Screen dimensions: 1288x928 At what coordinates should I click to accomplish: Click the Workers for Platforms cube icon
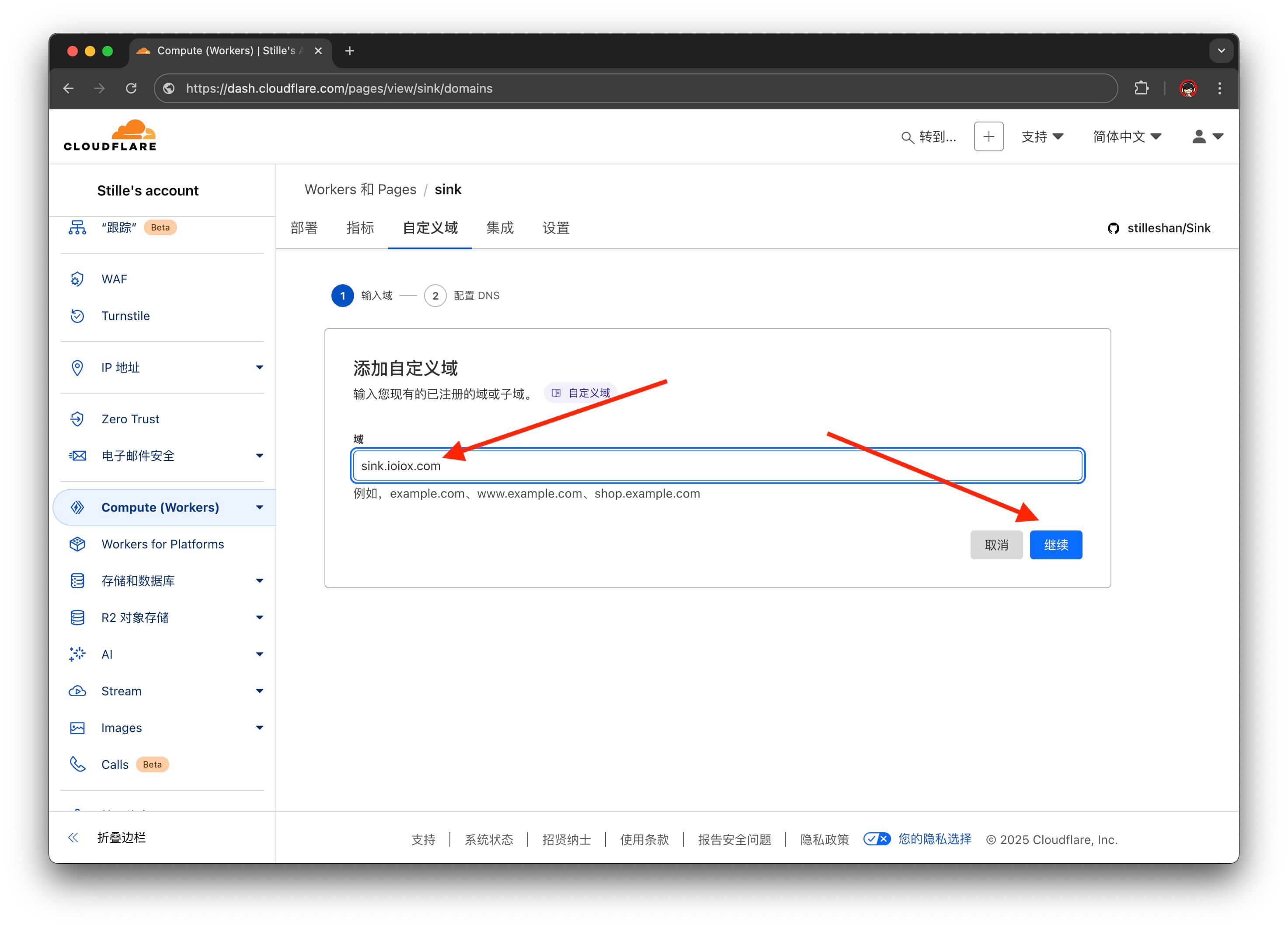coord(77,544)
